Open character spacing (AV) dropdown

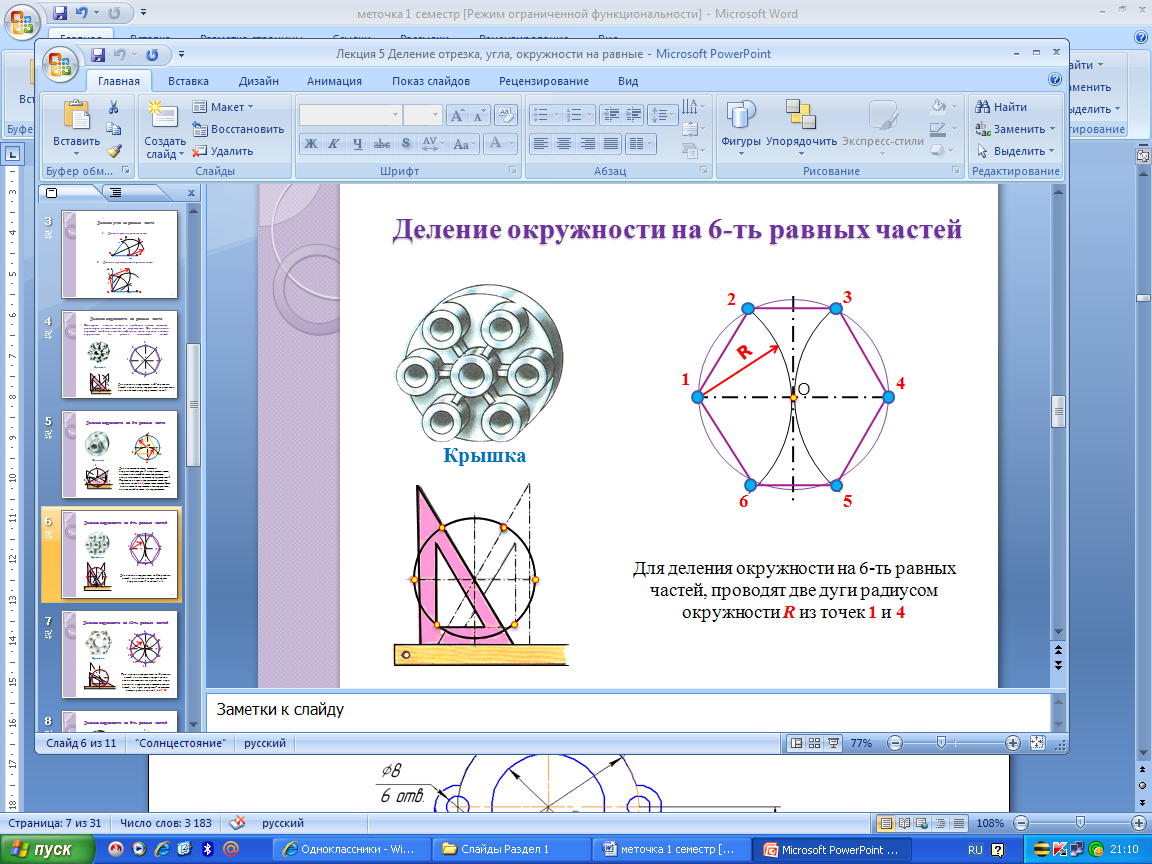[432, 144]
